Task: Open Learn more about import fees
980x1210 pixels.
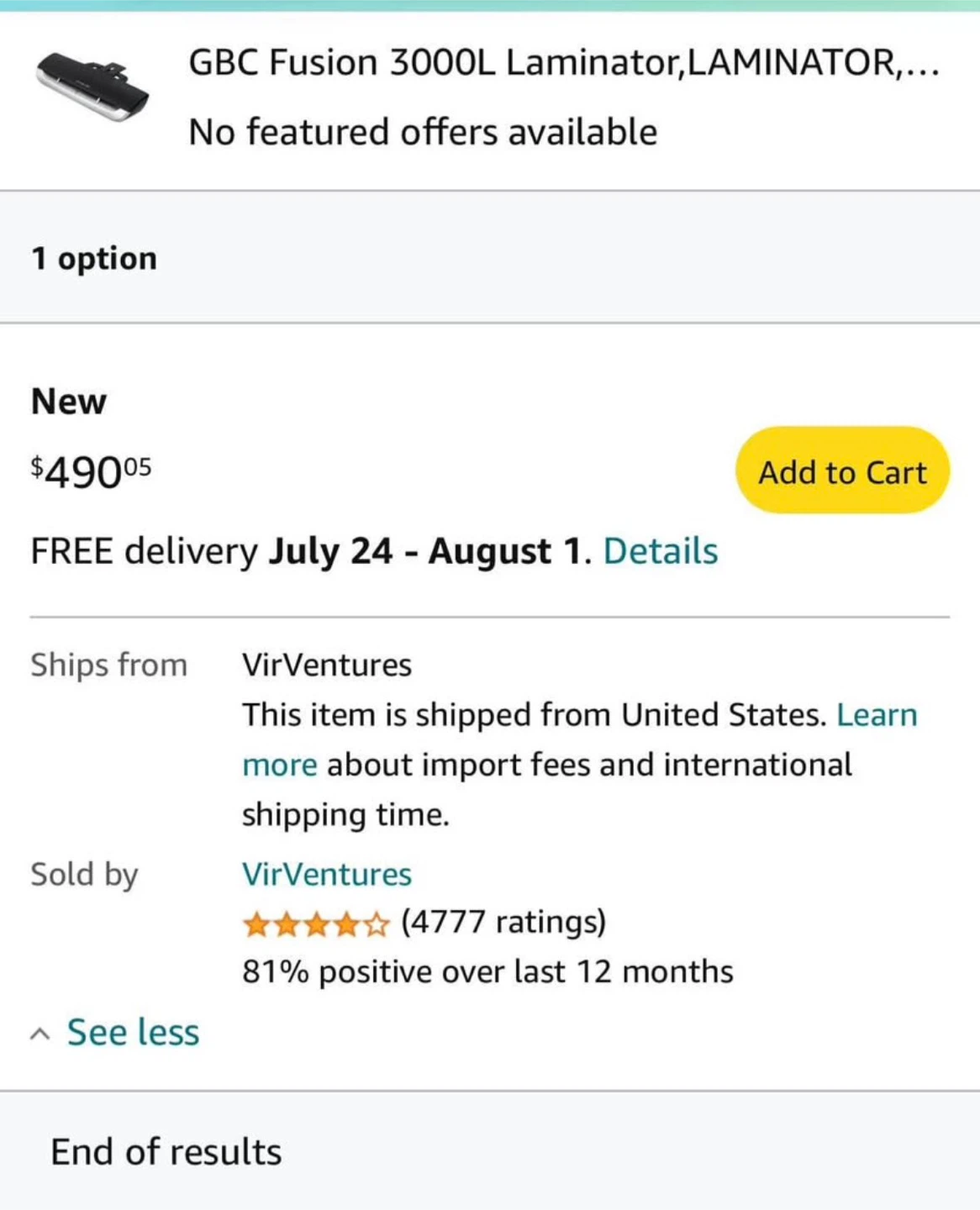Action: tap(877, 715)
